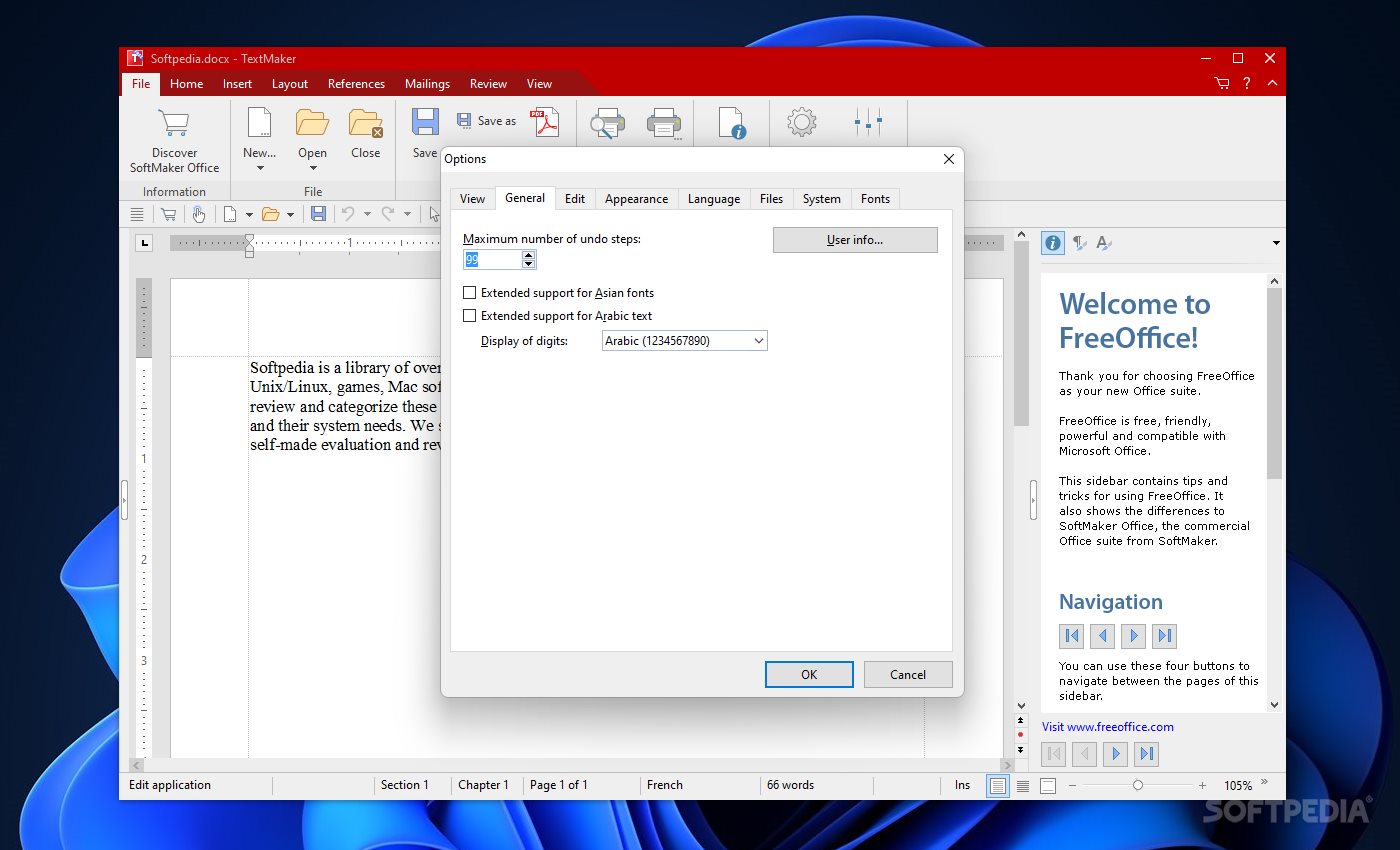
Task: Click the Print printer icon in ribbon
Action: (664, 124)
